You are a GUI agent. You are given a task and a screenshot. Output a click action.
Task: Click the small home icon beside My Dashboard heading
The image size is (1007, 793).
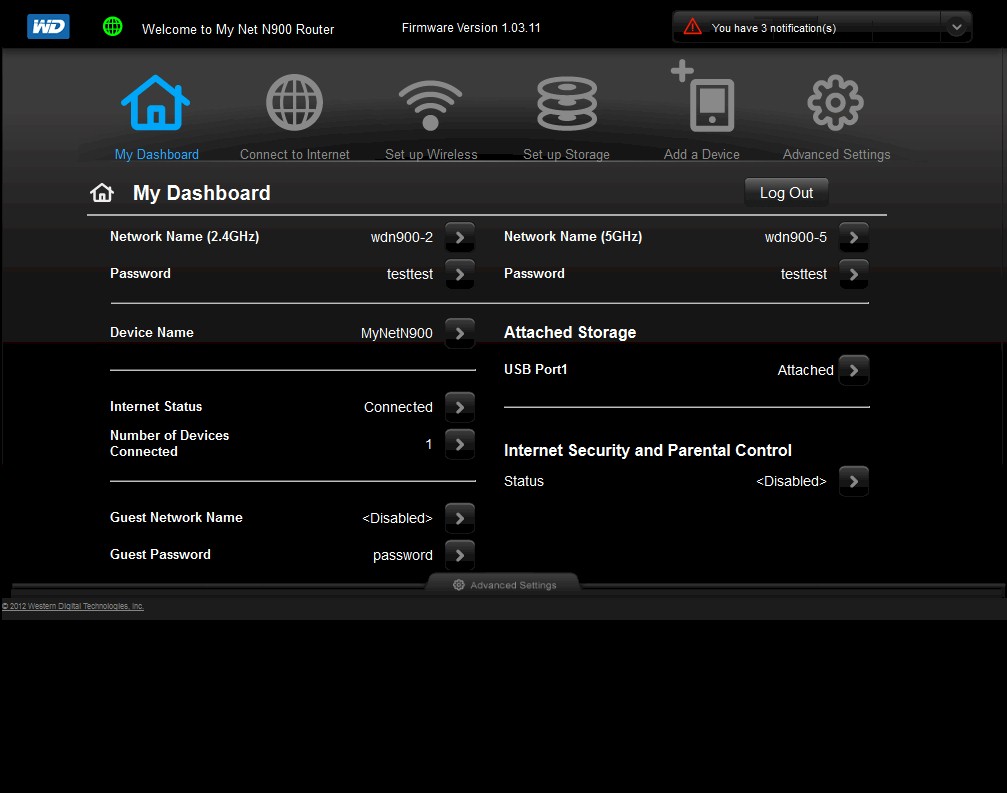coord(101,193)
